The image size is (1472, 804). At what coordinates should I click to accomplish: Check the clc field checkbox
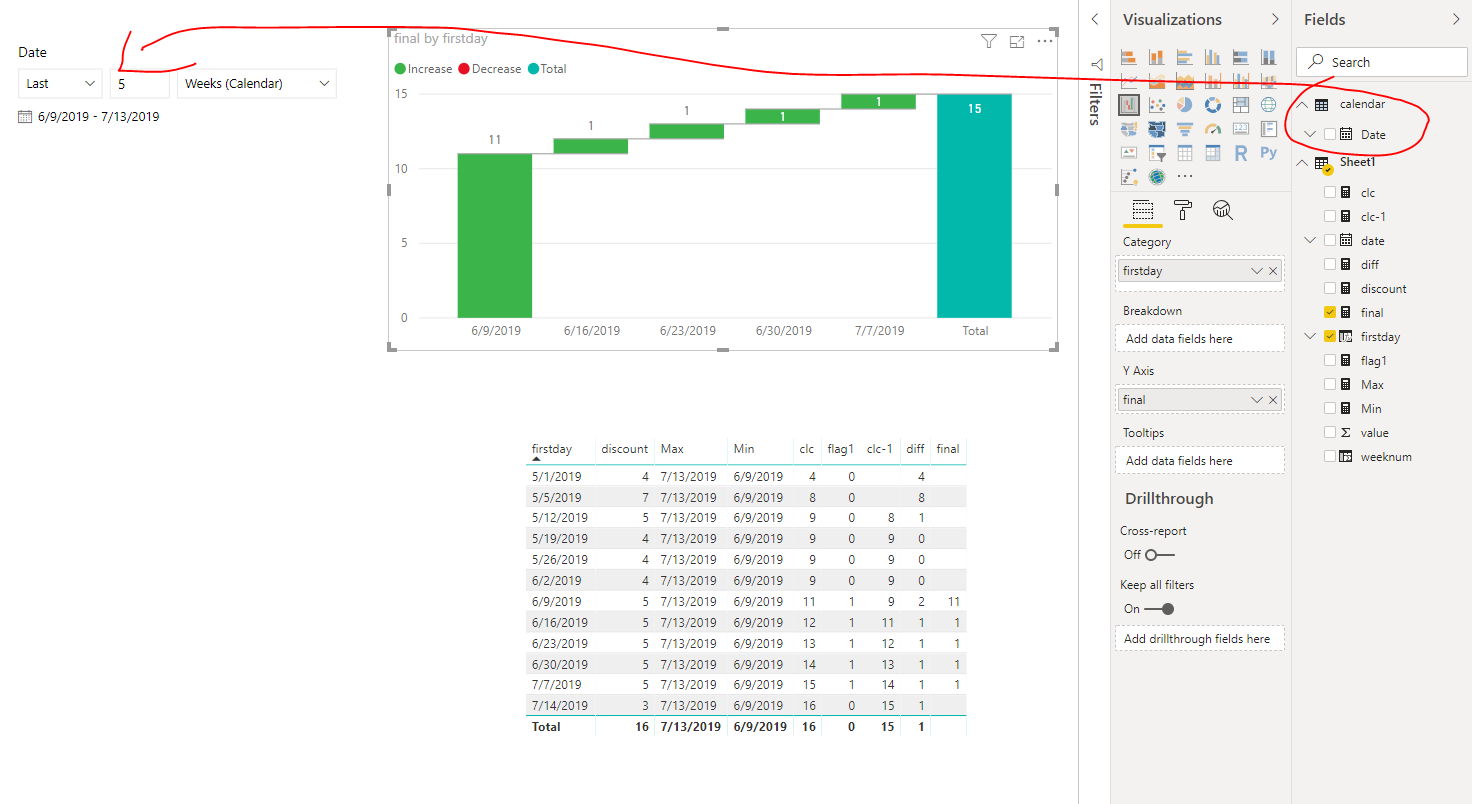tap(1330, 193)
